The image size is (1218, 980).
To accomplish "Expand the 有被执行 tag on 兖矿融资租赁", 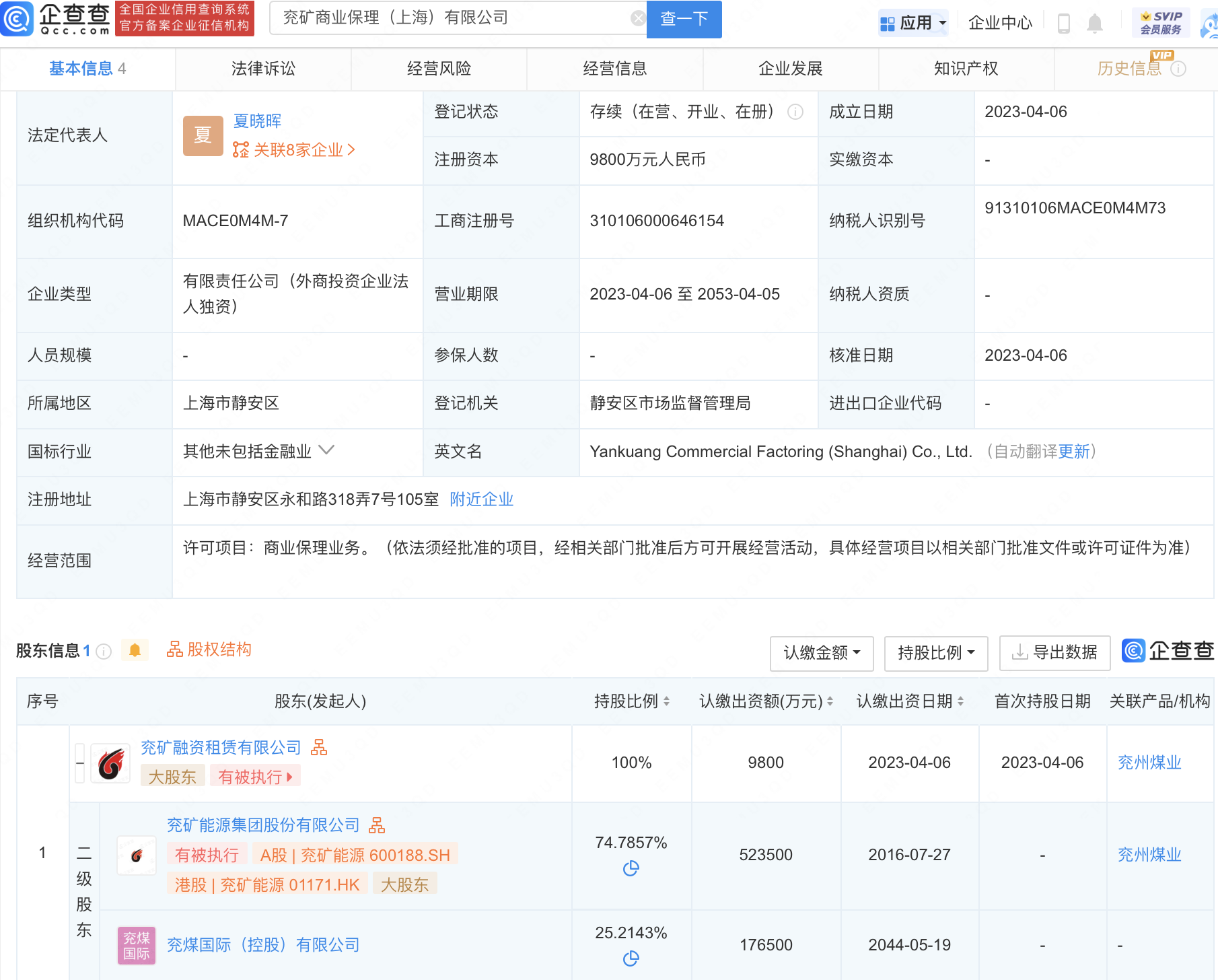I will coord(255,777).
